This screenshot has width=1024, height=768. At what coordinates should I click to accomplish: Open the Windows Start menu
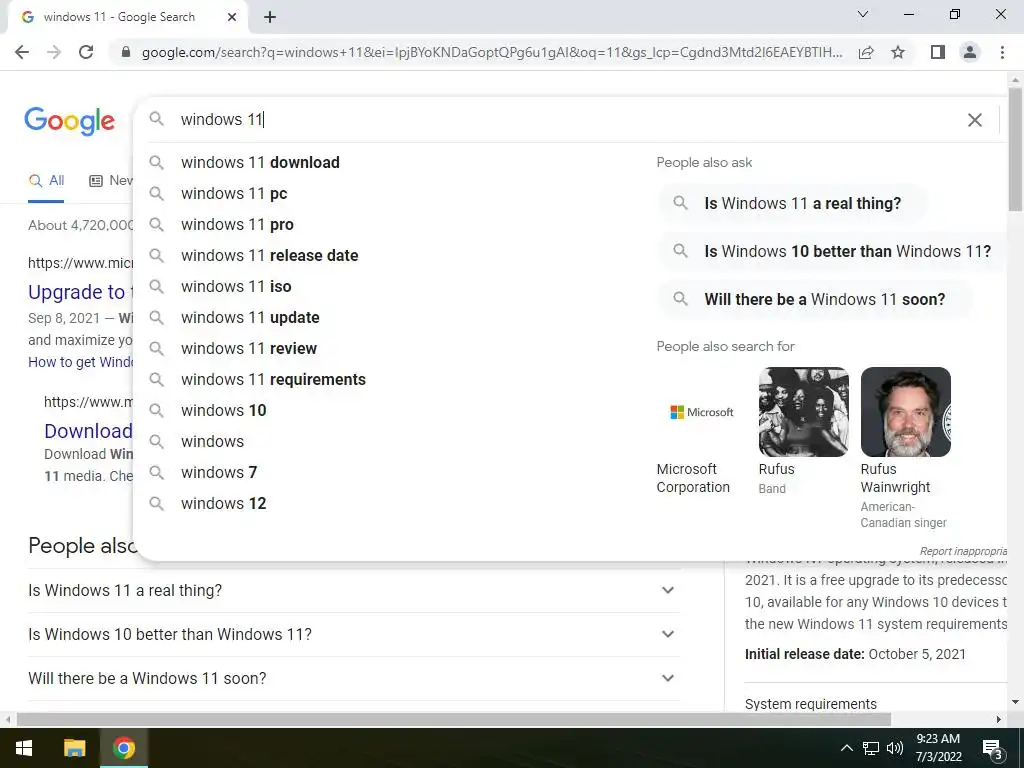click(x=24, y=748)
